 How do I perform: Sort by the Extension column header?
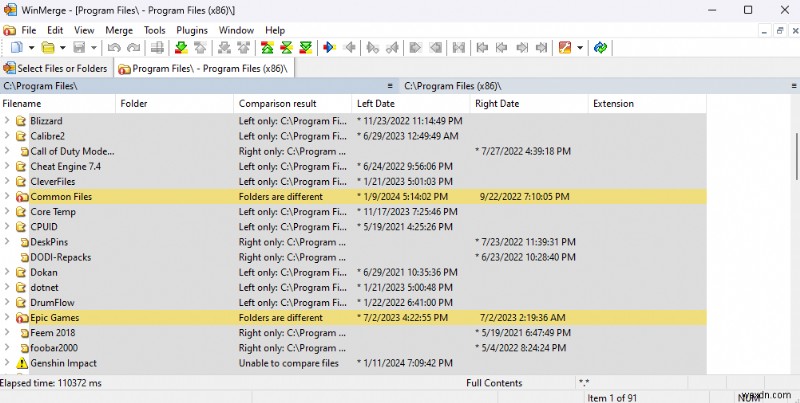coord(647,104)
